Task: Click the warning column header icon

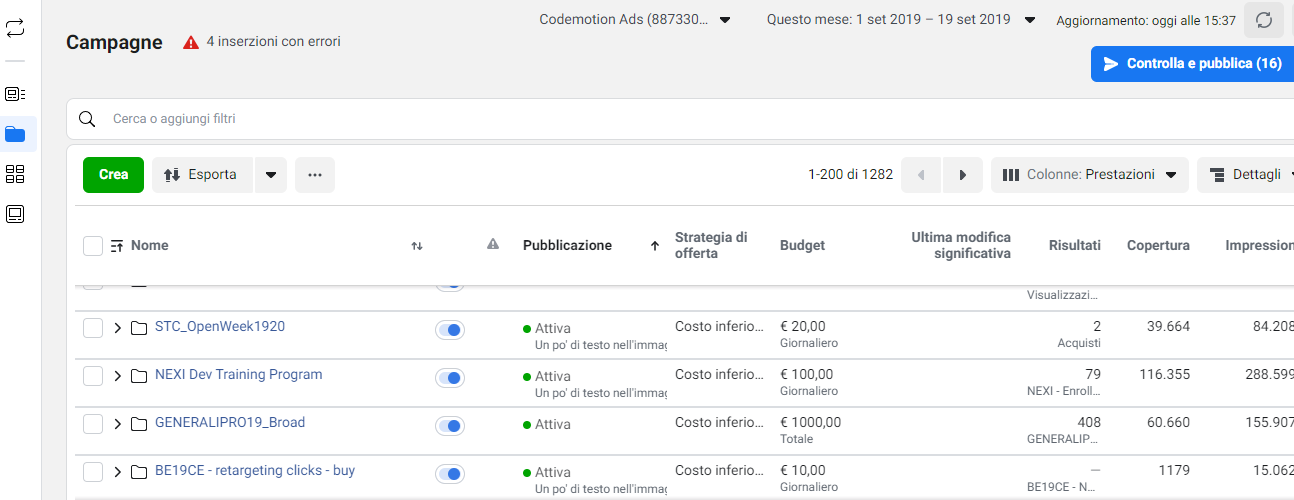Action: pos(492,245)
